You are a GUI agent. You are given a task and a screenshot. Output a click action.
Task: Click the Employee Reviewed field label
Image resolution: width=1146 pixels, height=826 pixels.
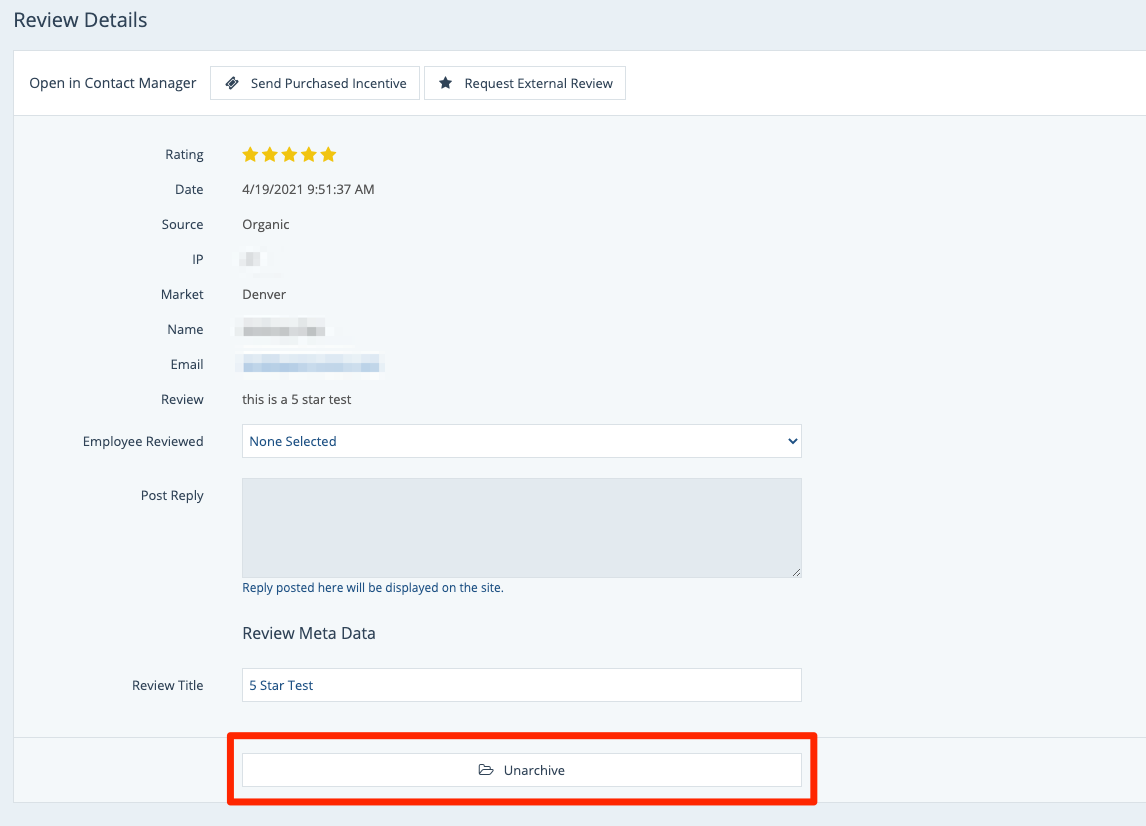pos(143,441)
